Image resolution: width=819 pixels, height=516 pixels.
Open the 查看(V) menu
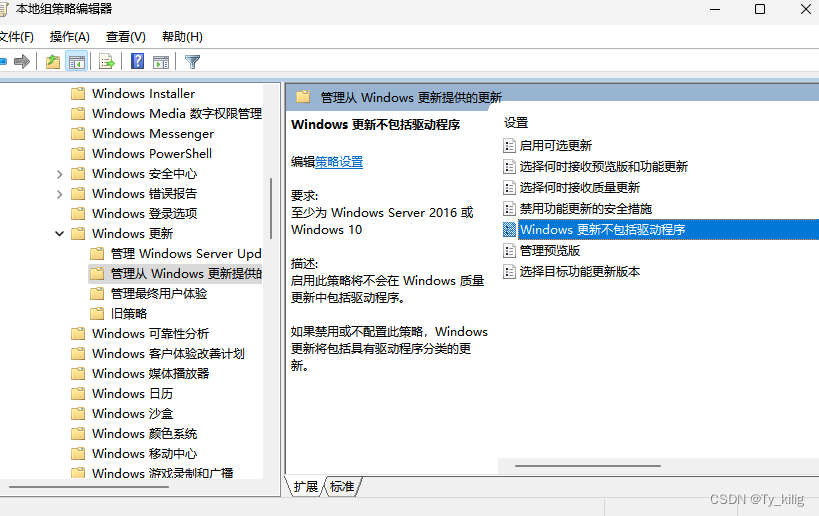(x=125, y=37)
